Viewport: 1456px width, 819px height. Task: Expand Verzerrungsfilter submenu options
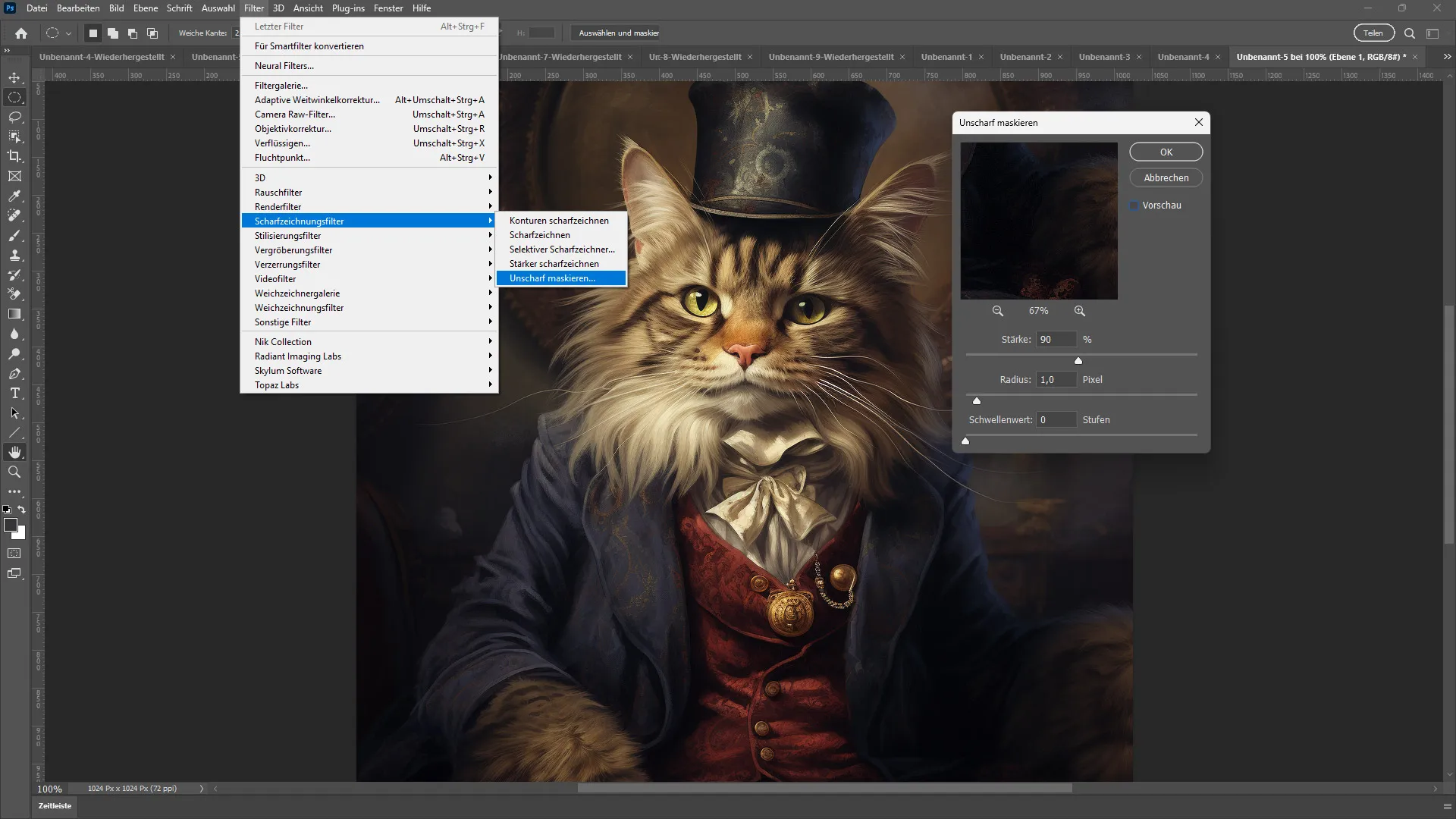click(370, 264)
